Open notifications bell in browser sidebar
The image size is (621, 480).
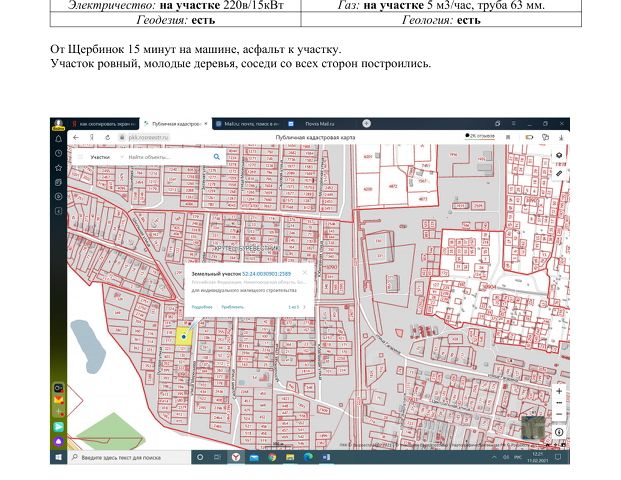(58, 139)
